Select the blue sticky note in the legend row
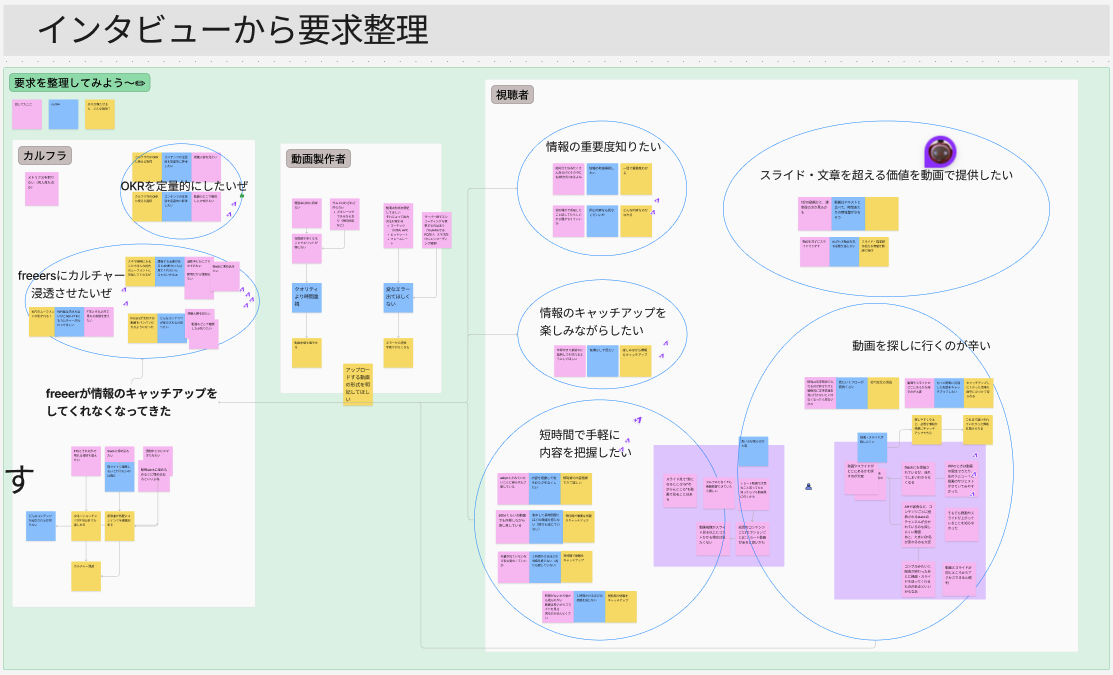Viewport: 1113px width, 675px height. click(63, 115)
